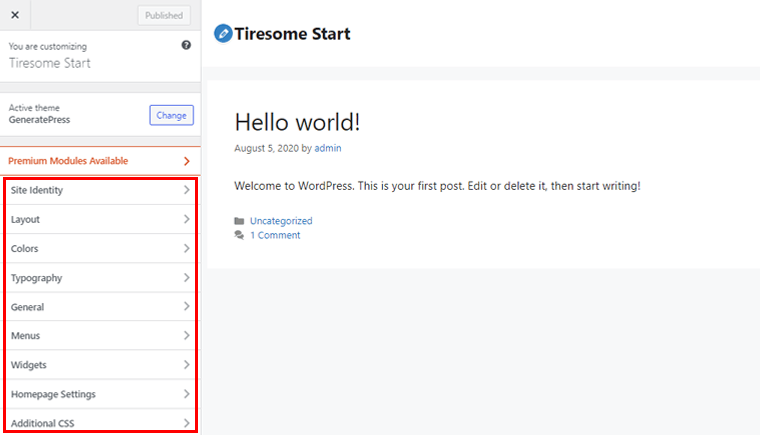Go to the Menus panel

100,336
